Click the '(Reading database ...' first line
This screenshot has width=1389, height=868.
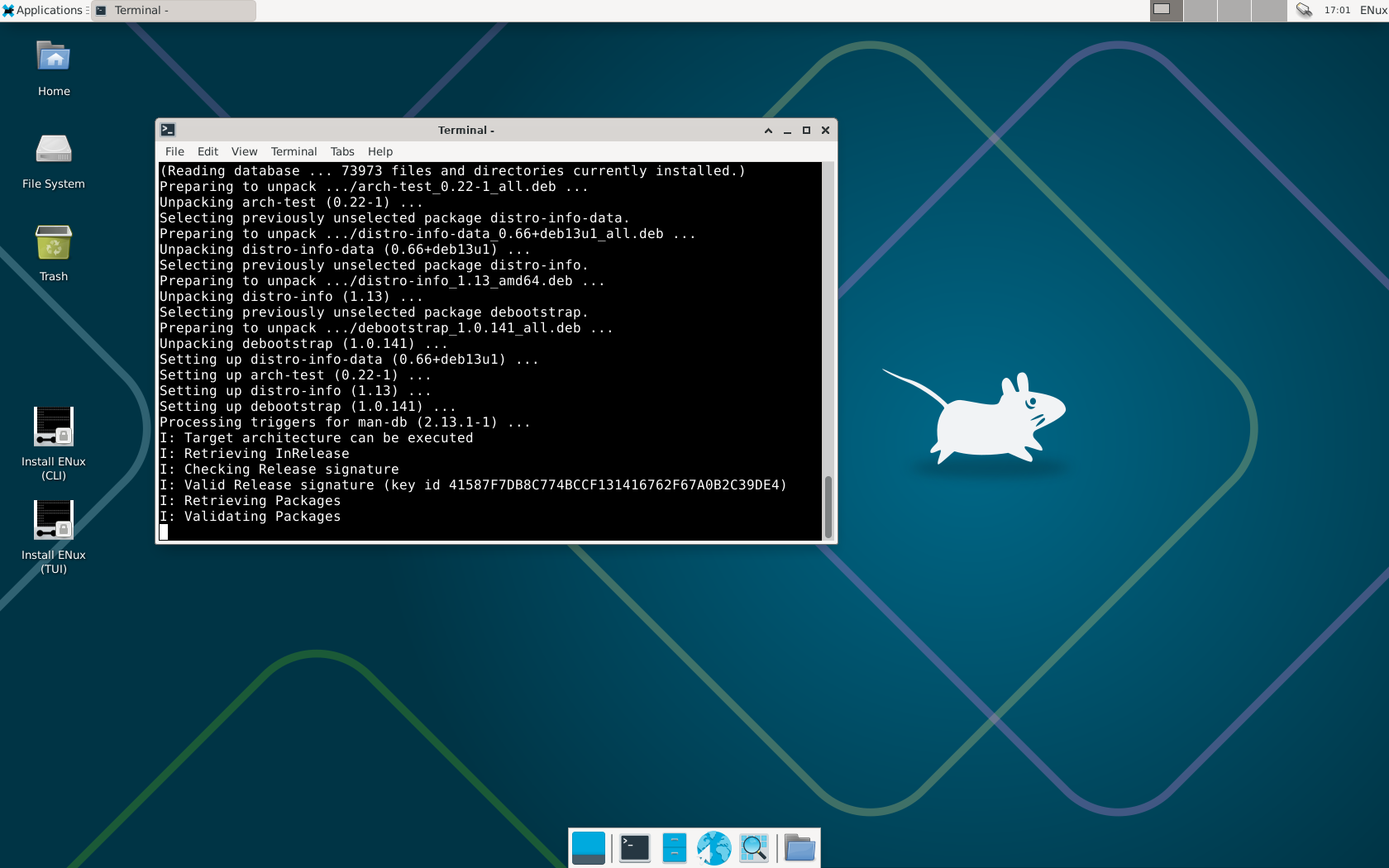pyautogui.click(x=452, y=171)
